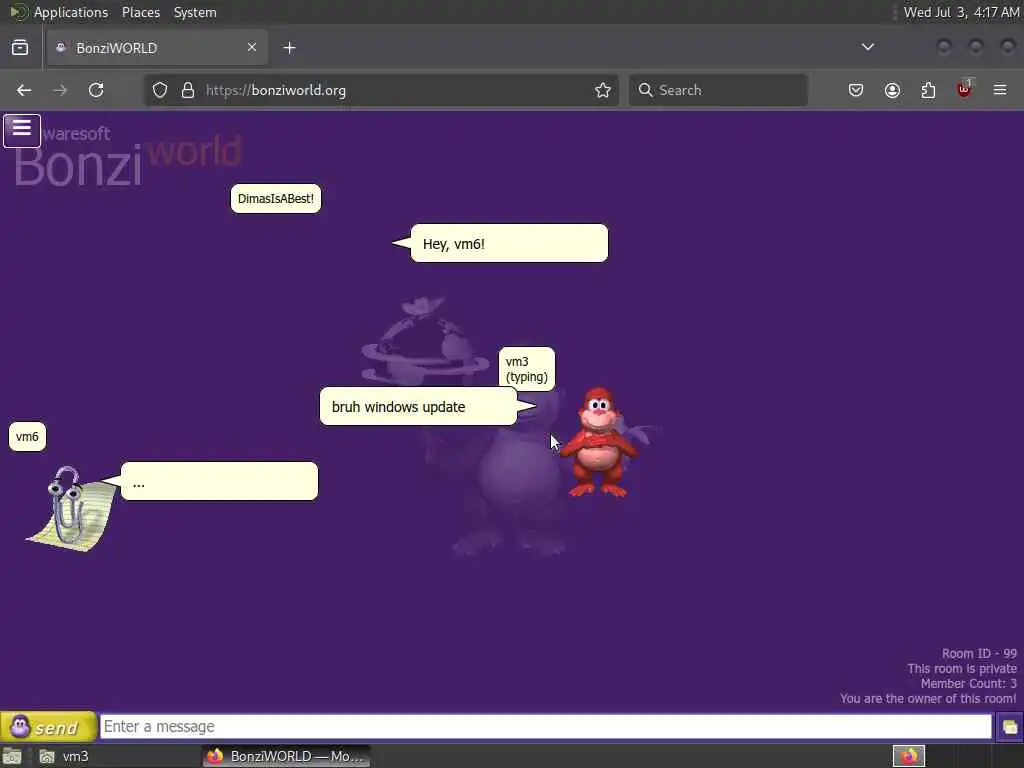1024x768 pixels.
Task: Go back with the browser back arrow
Action: tap(24, 90)
